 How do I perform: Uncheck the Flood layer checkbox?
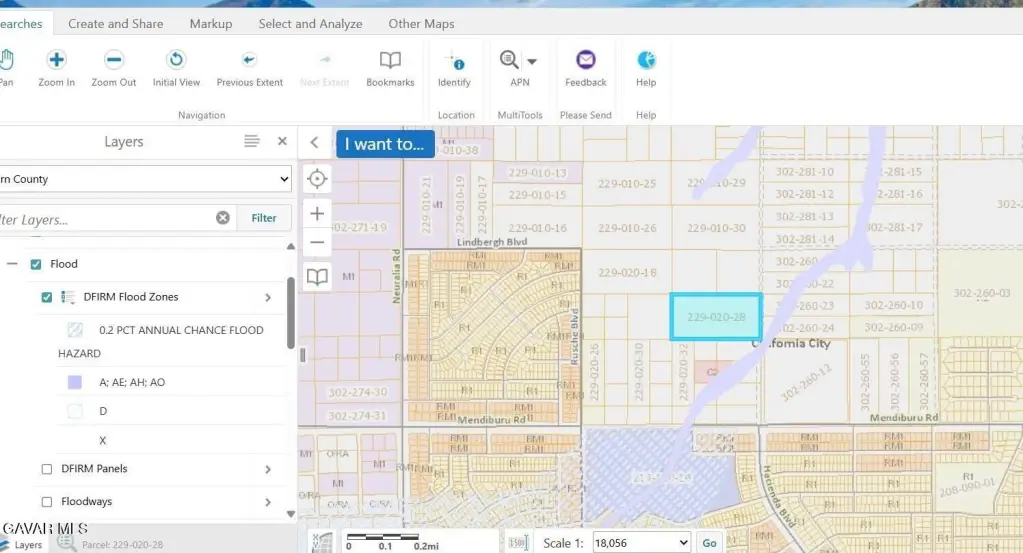pos(36,264)
